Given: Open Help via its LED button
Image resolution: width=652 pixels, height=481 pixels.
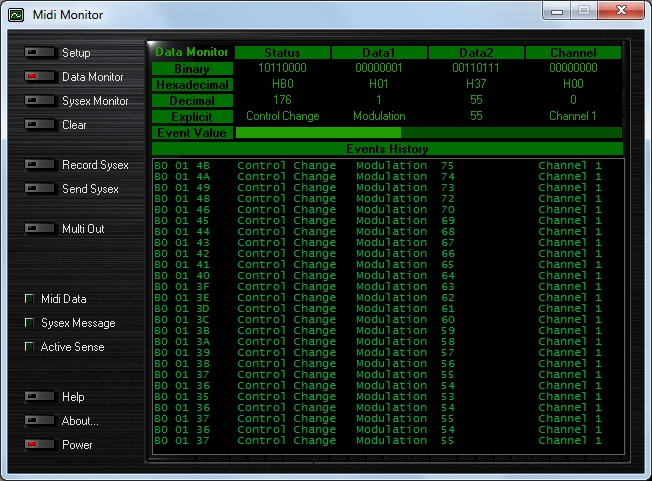Looking at the screenshot, I should pyautogui.click(x=40, y=397).
